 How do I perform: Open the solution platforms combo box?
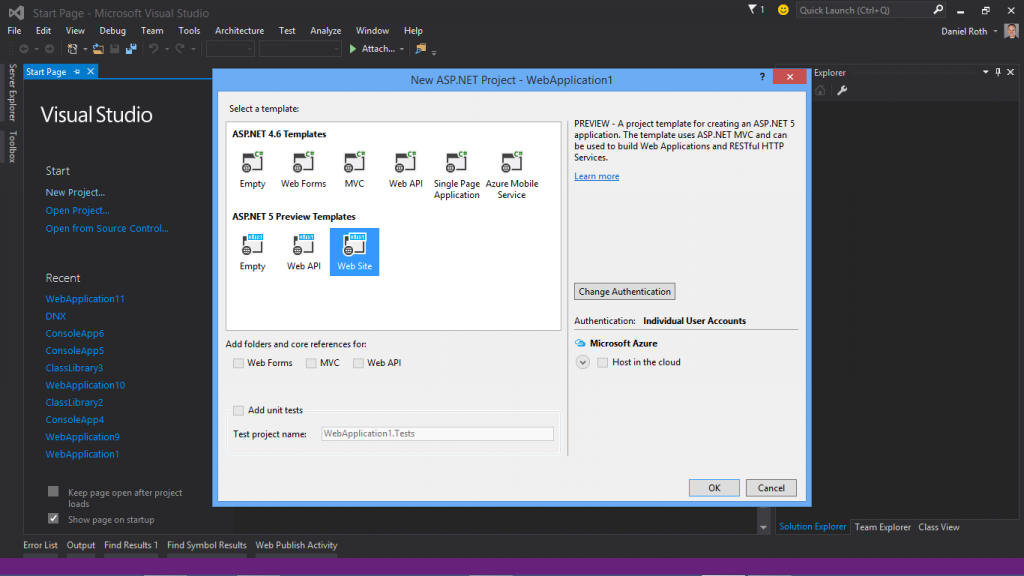(x=300, y=49)
